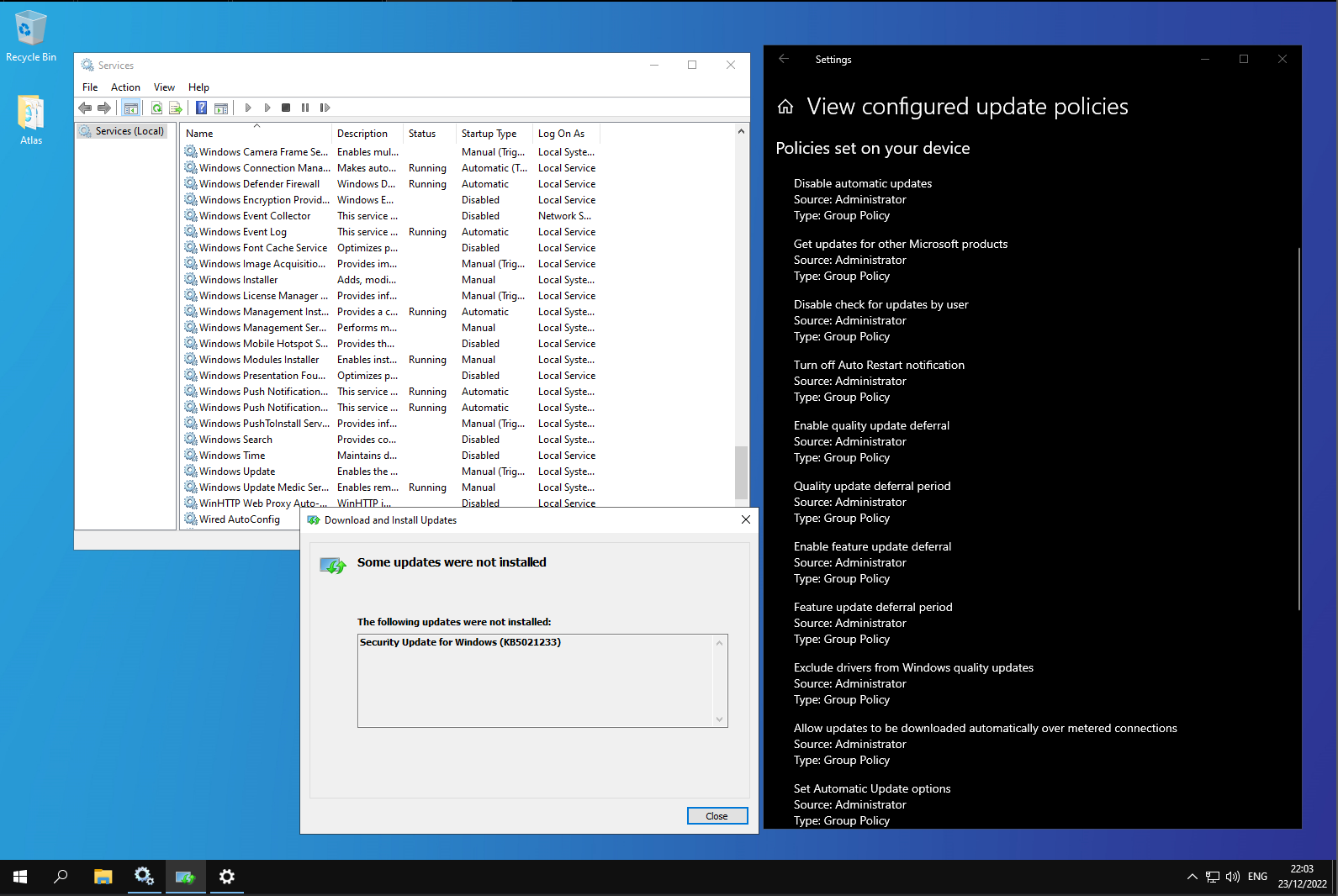The width and height of the screenshot is (1338, 896).
Task: Click gear icon of Windows Time service
Action: click(x=191, y=456)
